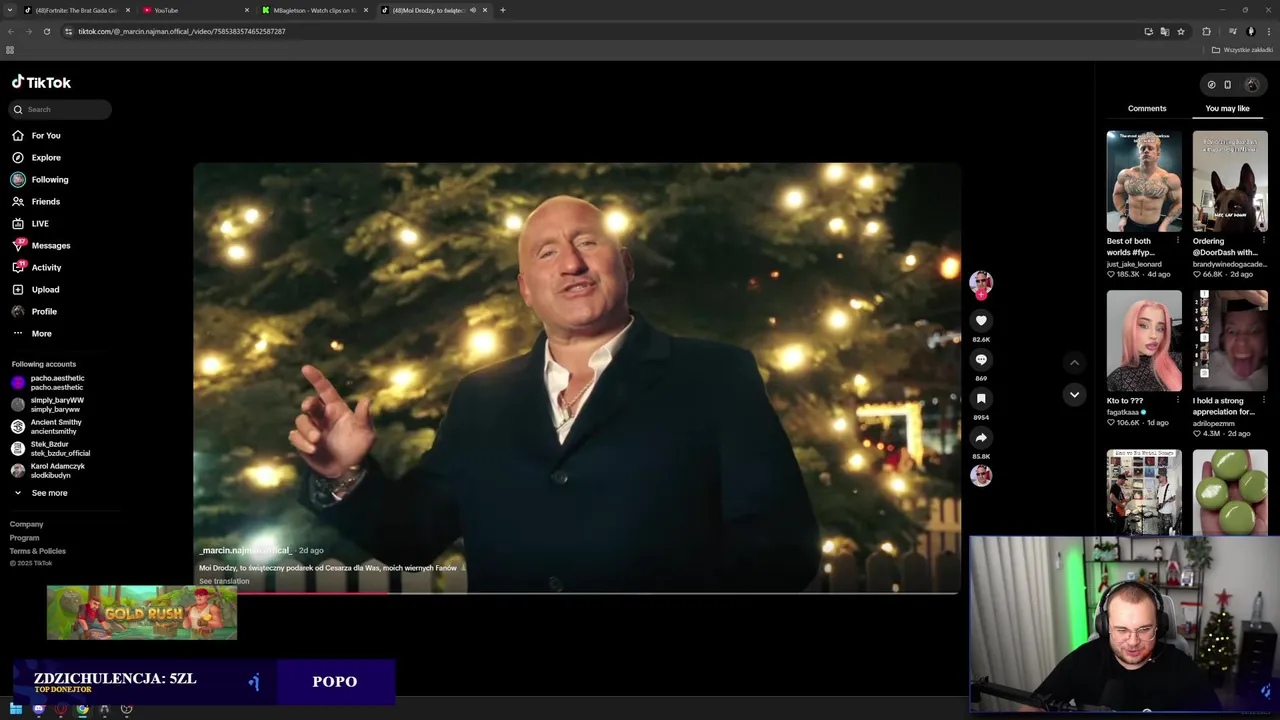The height and width of the screenshot is (720, 1280).
Task: Open the More menu in sidebar
Action: click(32, 333)
